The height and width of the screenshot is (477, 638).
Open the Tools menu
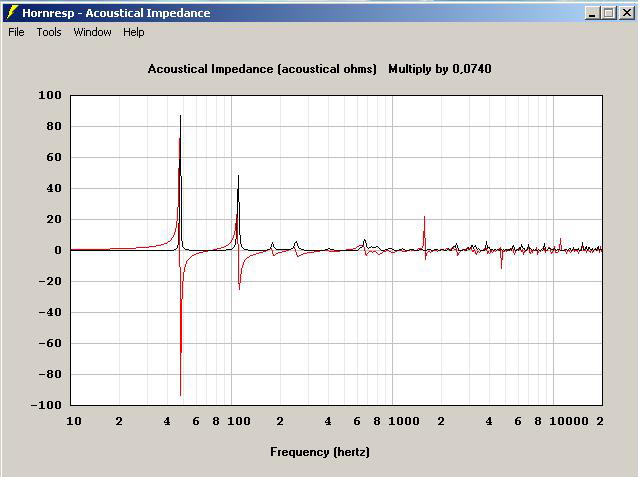[49, 32]
